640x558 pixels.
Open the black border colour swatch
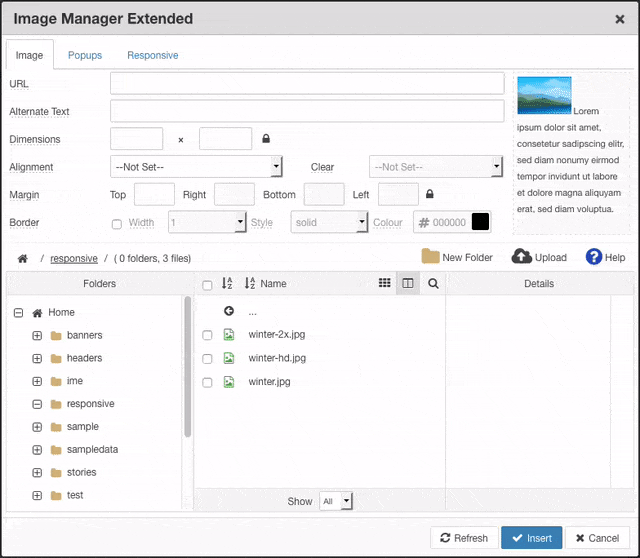coord(481,223)
